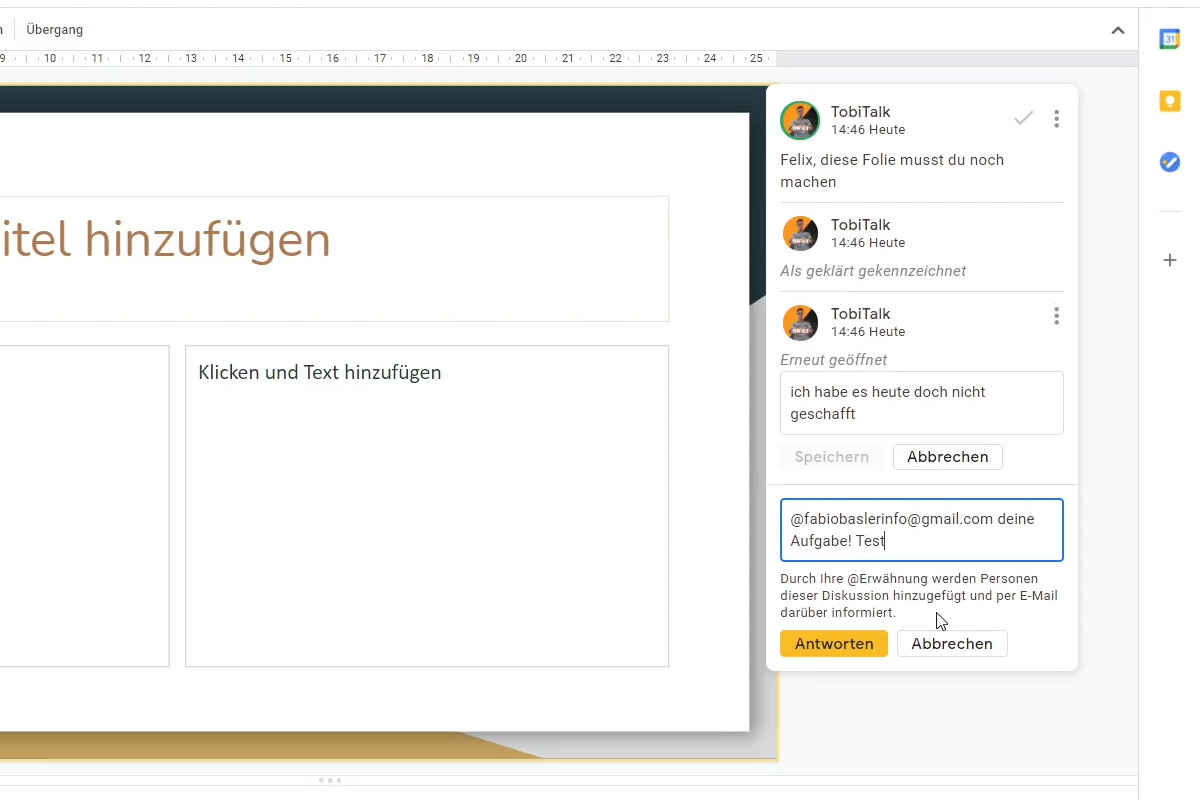Click TobiTalk's avatar on the top comment

pos(800,121)
